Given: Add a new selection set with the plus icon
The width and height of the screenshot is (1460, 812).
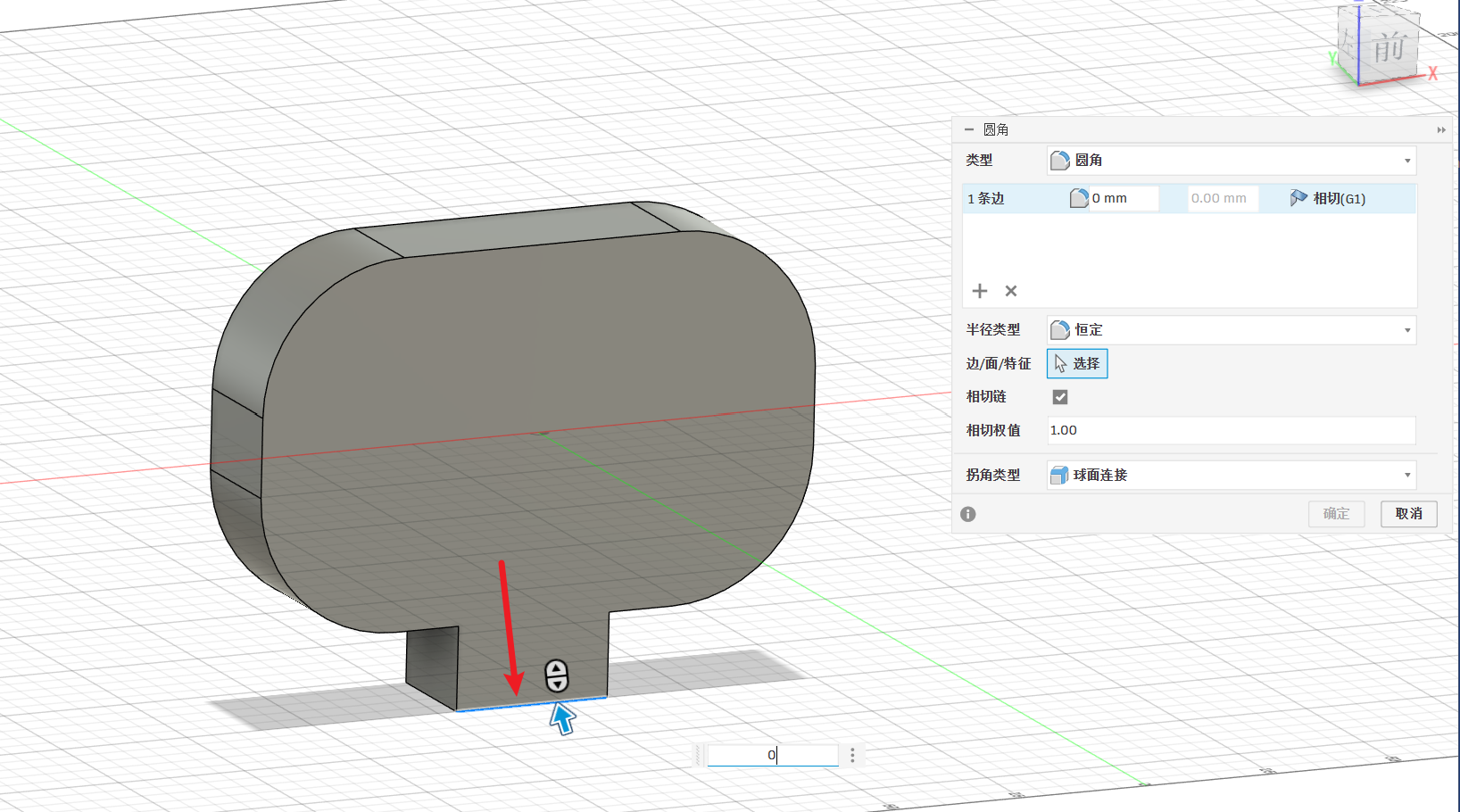Looking at the screenshot, I should coord(980,291).
